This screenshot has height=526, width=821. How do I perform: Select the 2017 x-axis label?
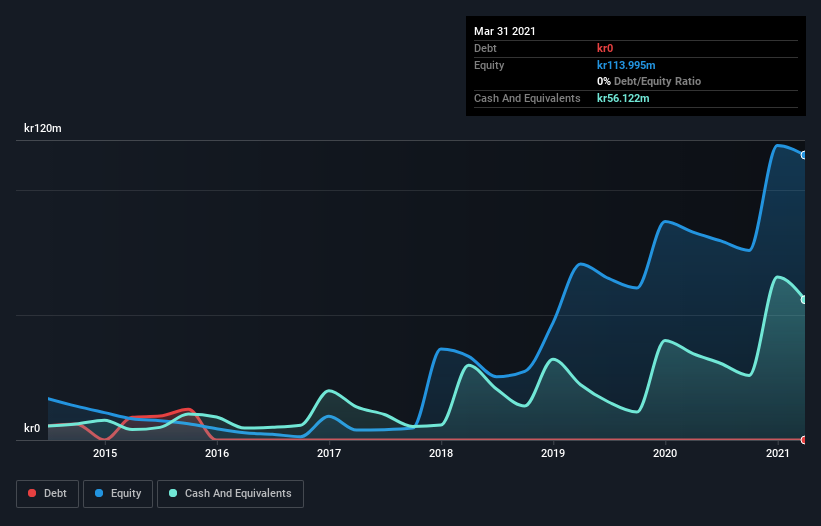pyautogui.click(x=329, y=453)
